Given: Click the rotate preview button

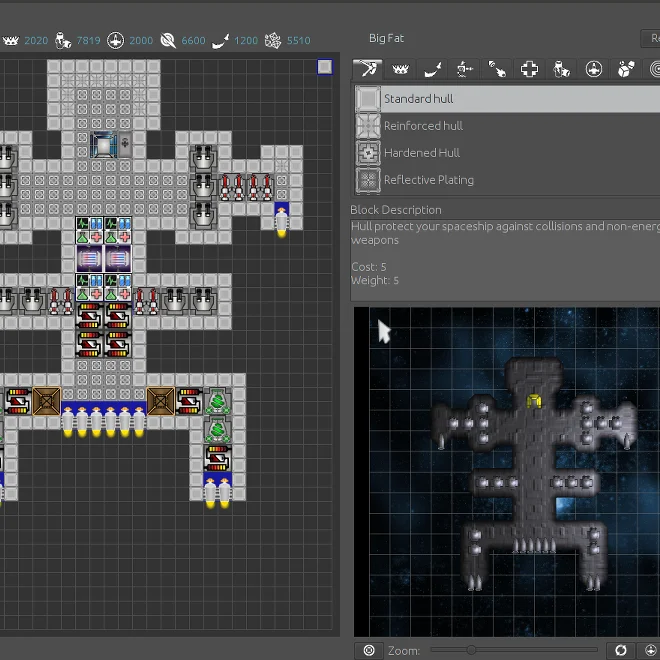Looking at the screenshot, I should 620,650.
